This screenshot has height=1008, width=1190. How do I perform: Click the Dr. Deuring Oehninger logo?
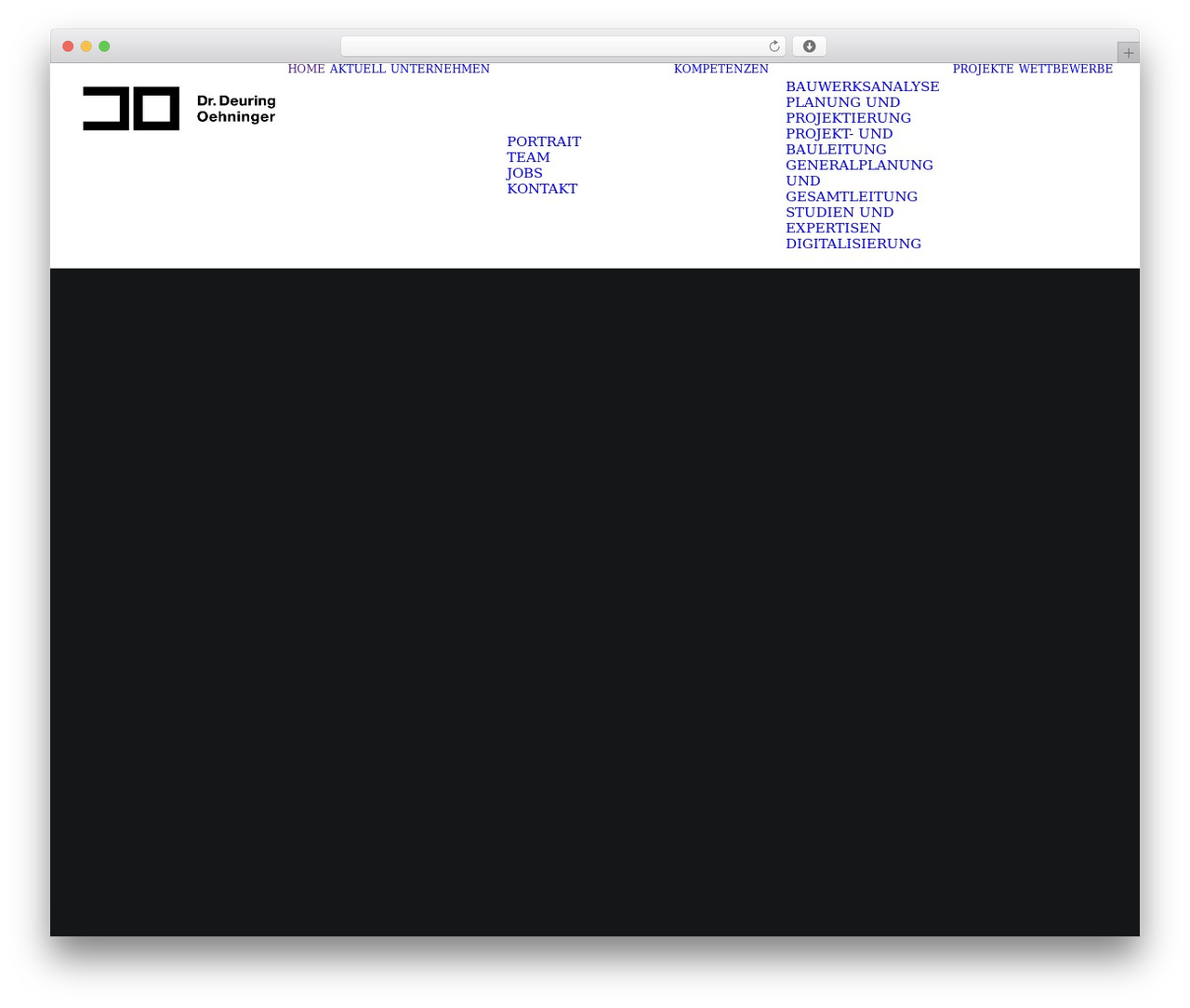click(179, 109)
